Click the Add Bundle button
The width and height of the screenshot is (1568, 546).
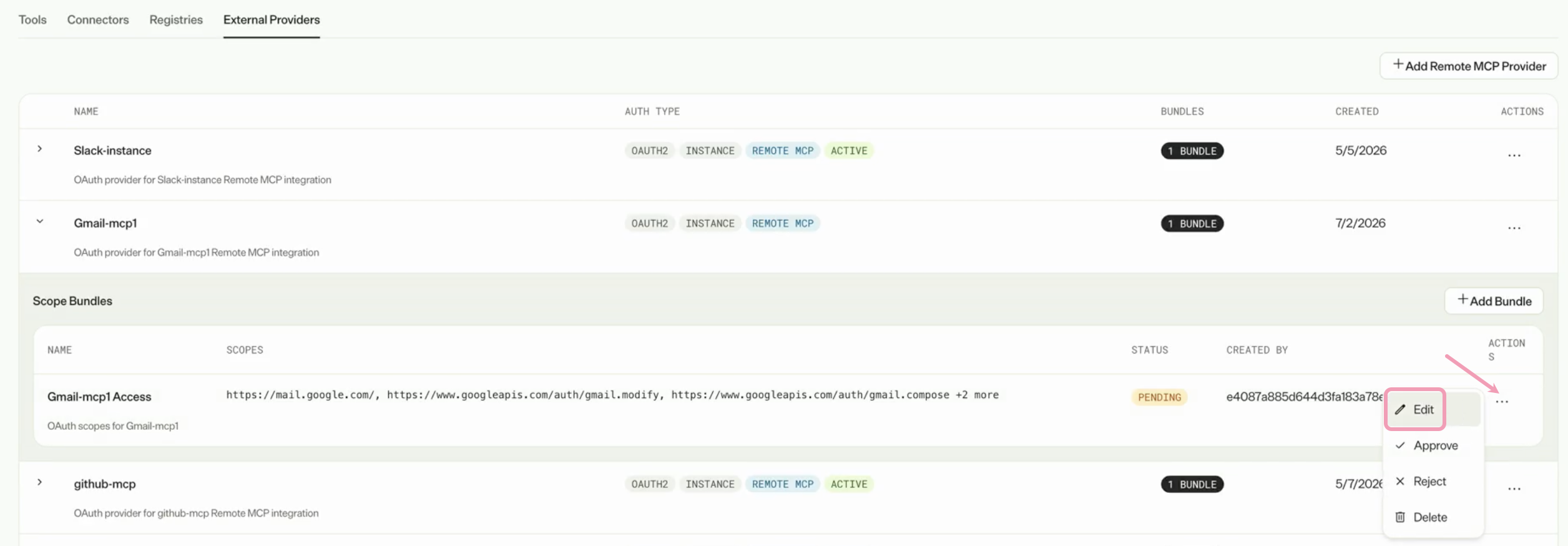1494,300
